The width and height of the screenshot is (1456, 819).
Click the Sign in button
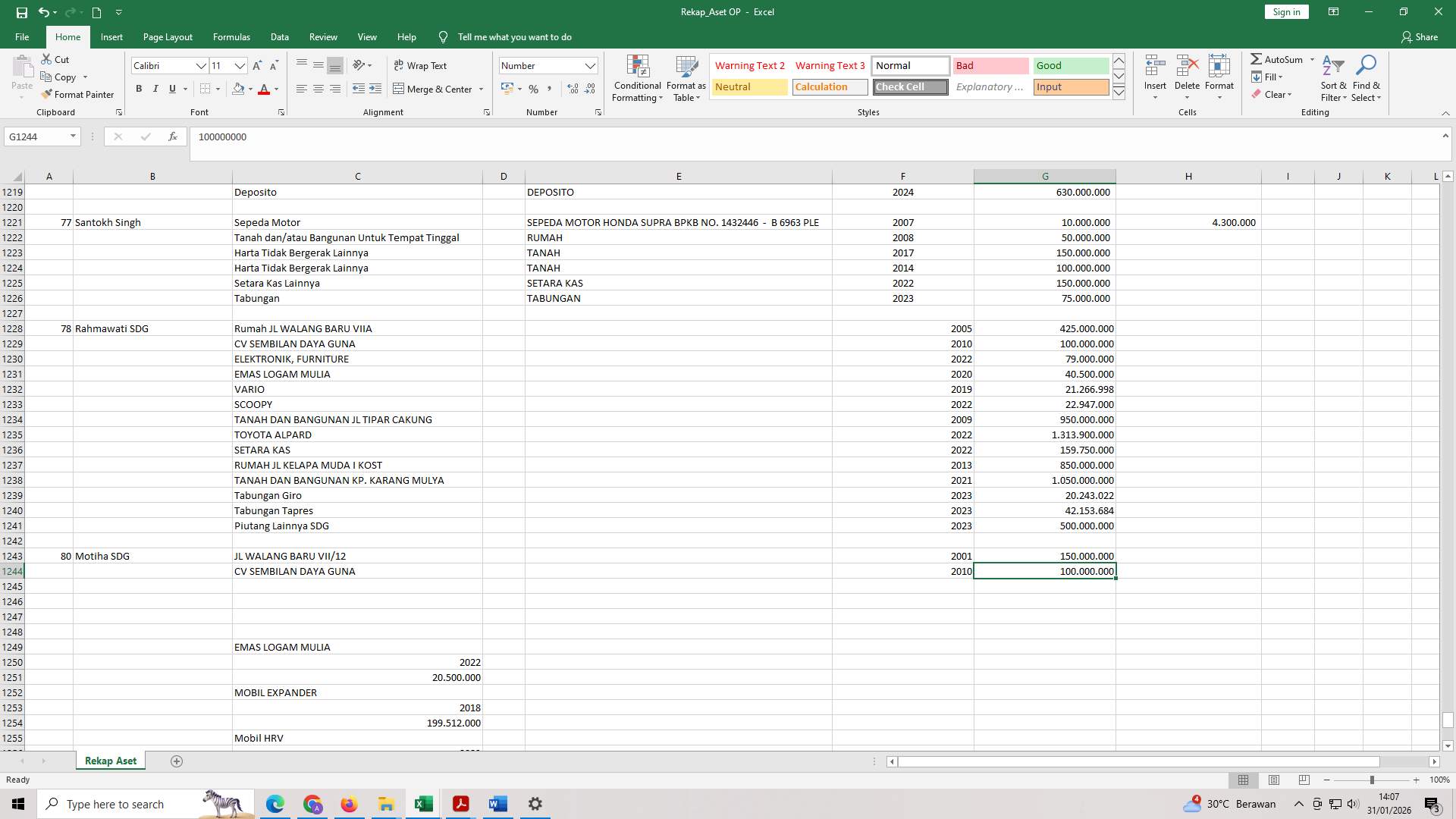1285,11
